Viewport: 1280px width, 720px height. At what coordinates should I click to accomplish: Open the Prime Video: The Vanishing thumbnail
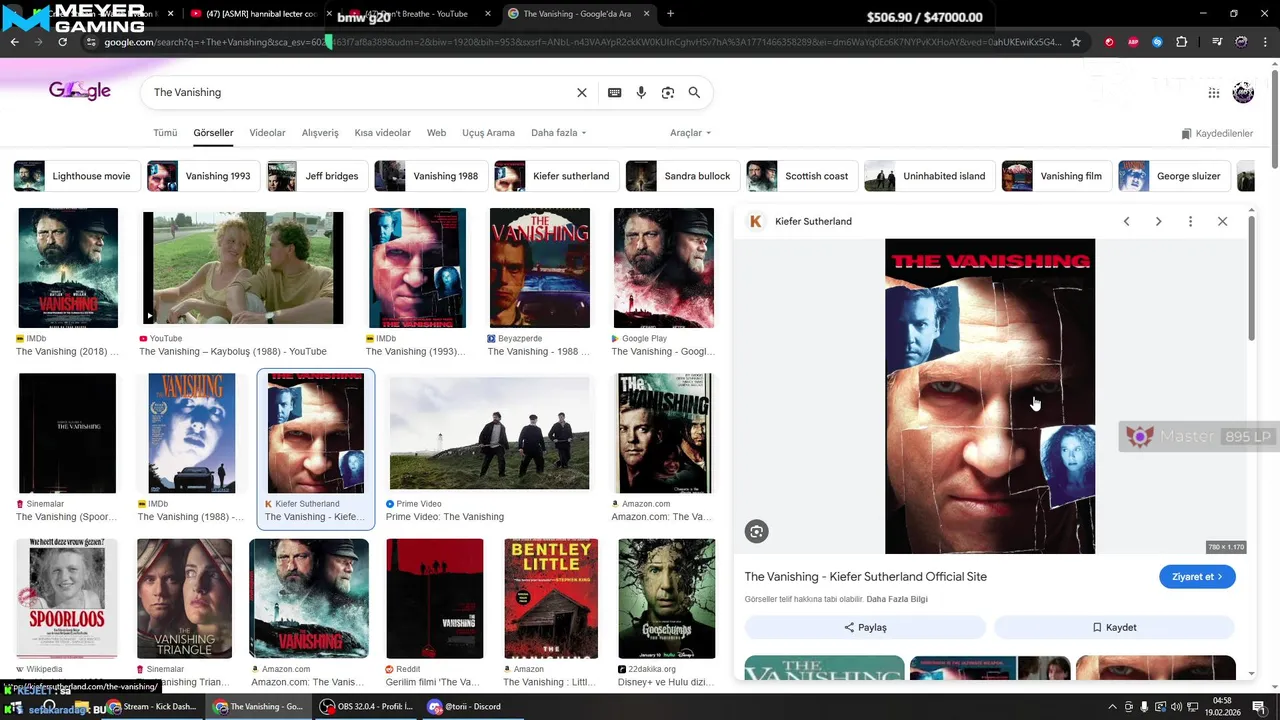click(x=489, y=433)
